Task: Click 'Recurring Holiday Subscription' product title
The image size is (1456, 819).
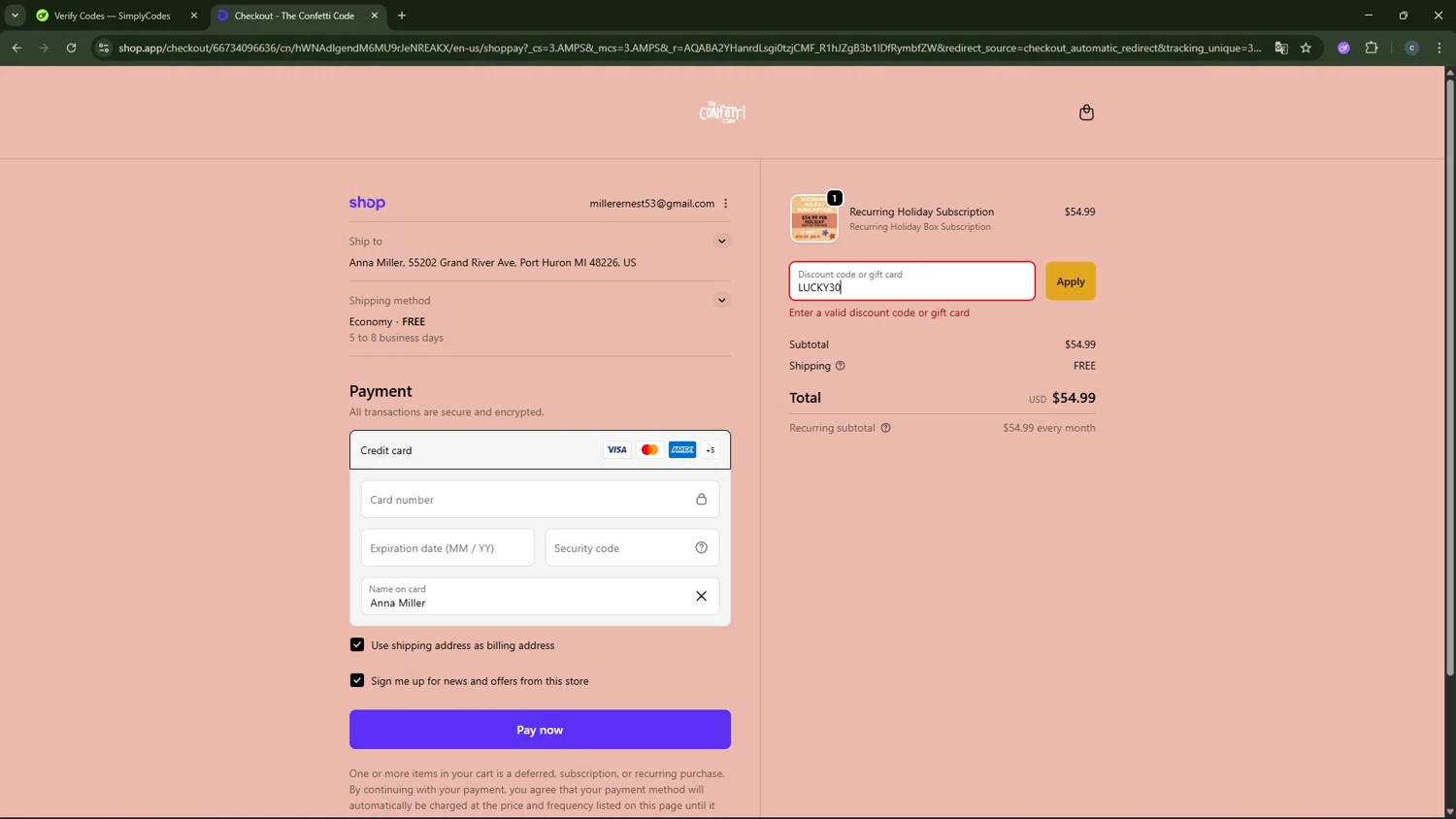Action: click(921, 212)
